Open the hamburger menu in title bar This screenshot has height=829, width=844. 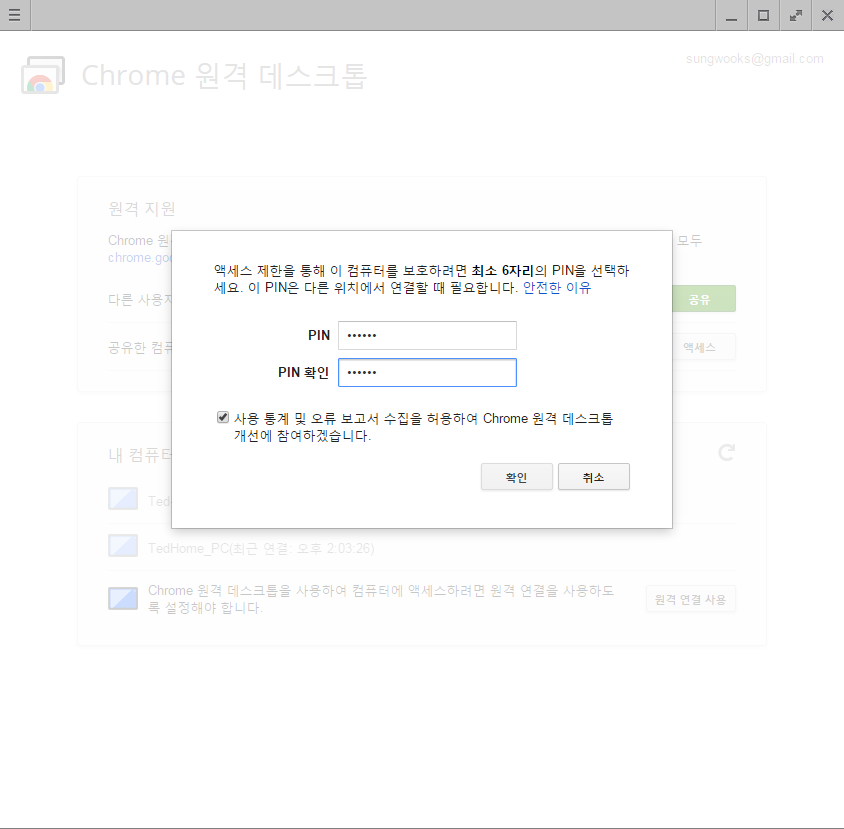coord(15,15)
